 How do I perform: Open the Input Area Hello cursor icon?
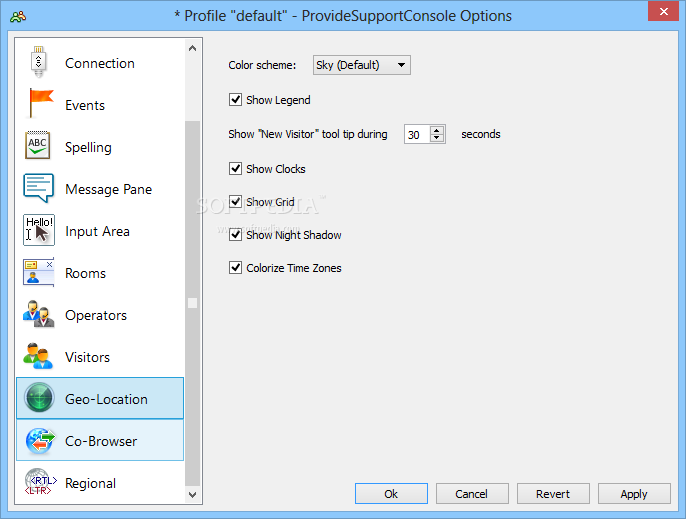pyautogui.click(x=38, y=230)
